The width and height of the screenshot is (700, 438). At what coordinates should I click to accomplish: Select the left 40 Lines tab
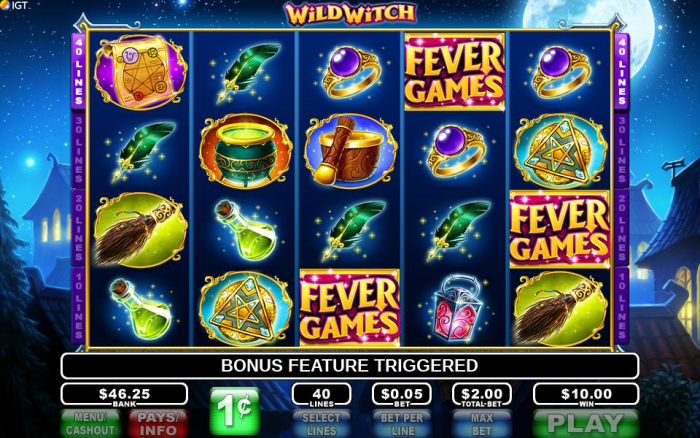tap(79, 71)
